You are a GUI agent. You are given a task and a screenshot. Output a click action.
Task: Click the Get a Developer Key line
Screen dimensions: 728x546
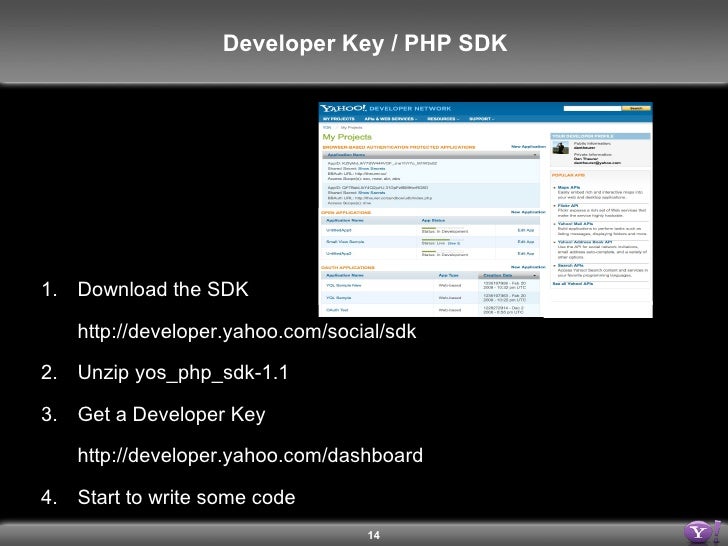[171, 414]
